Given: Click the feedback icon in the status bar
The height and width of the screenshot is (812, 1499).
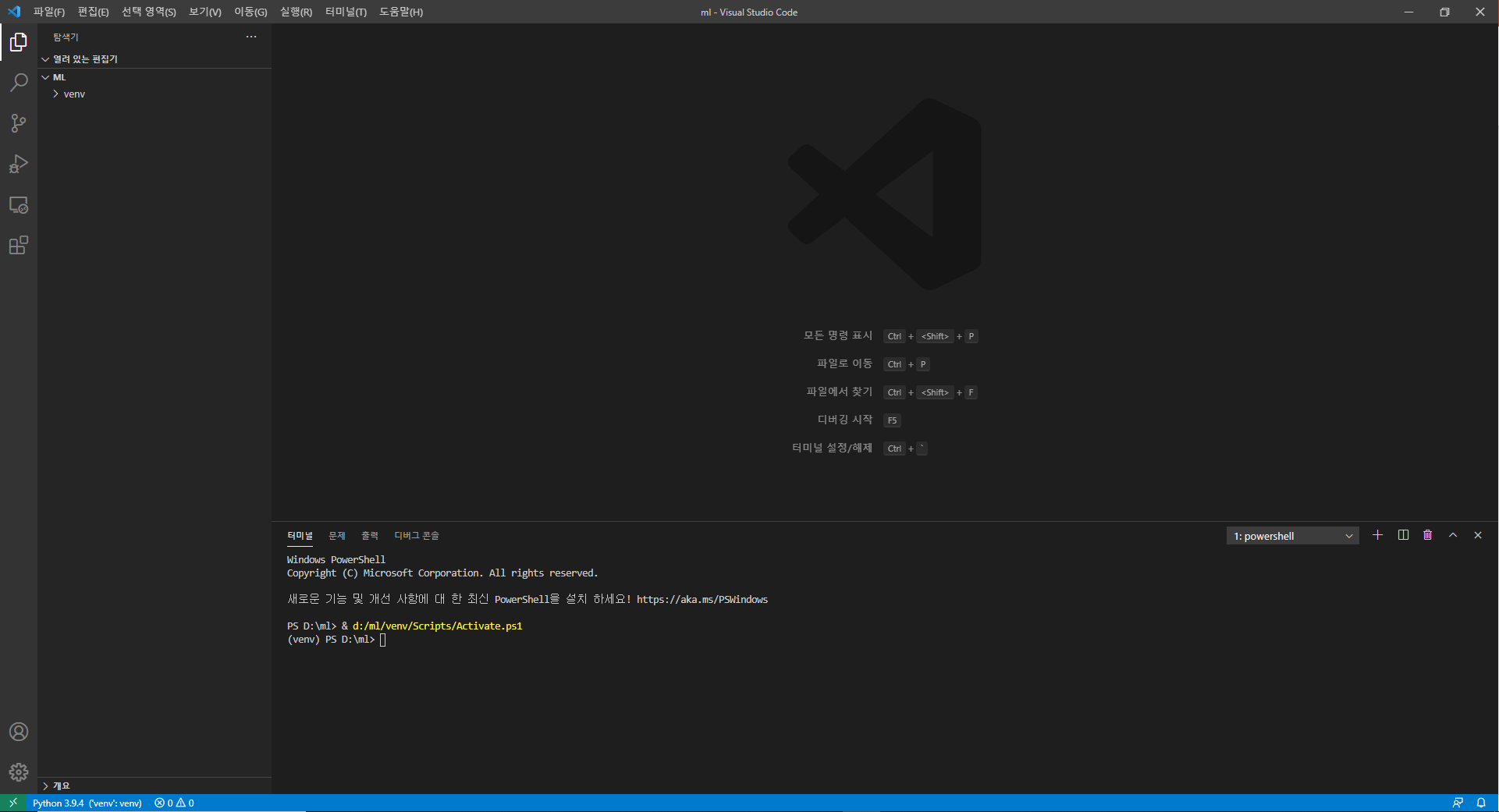Looking at the screenshot, I should click(x=1458, y=803).
